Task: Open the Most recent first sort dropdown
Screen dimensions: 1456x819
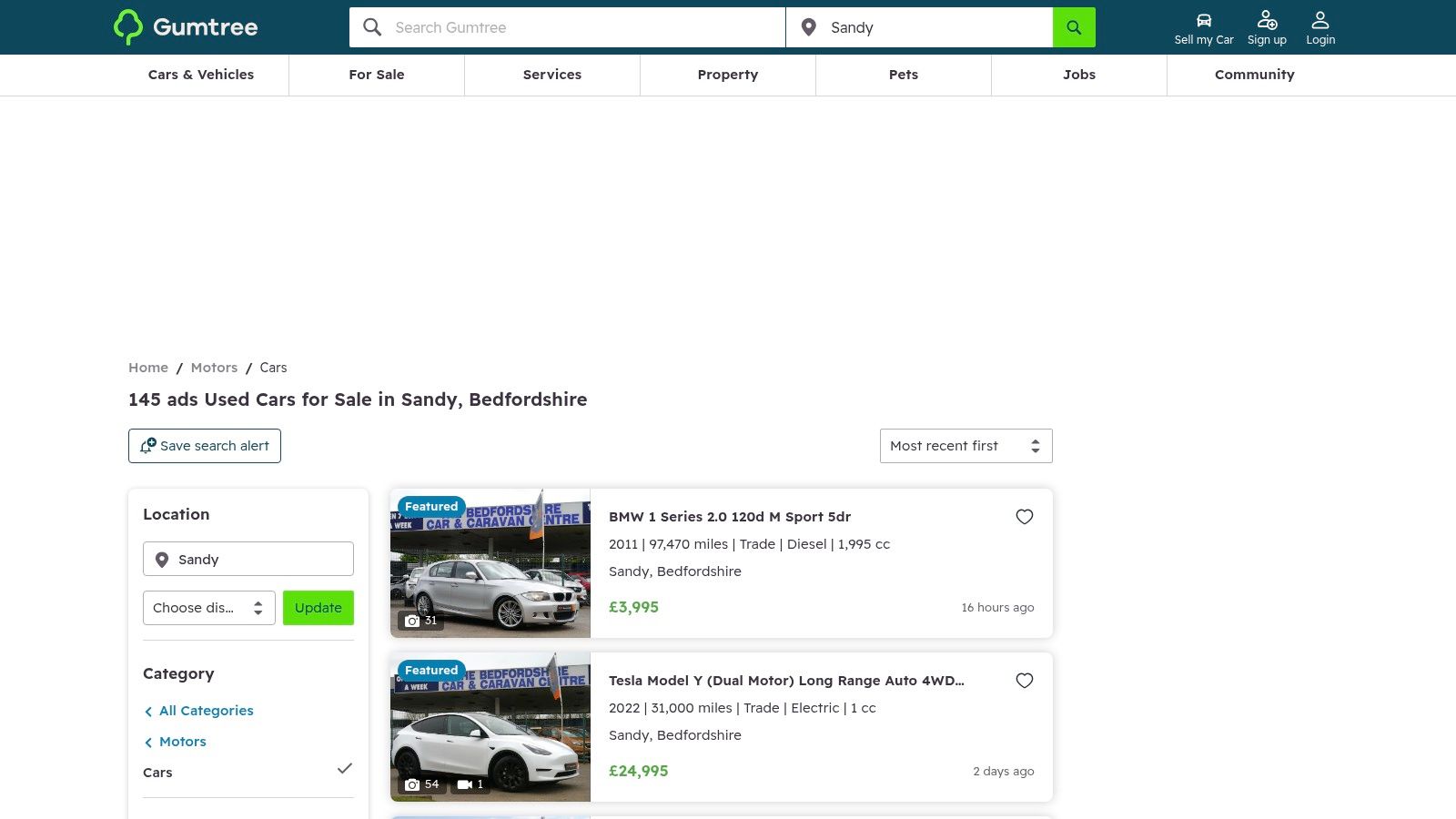Action: tap(966, 446)
